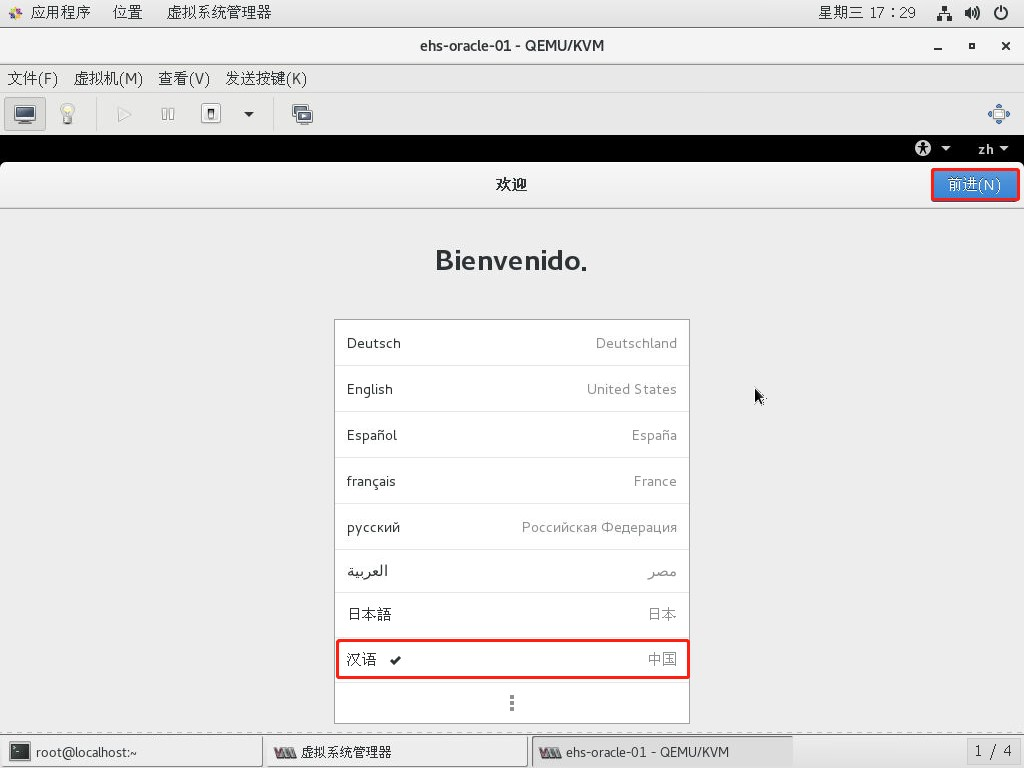Screen dimensions: 1024x768
Task: Open the 位置 menu
Action: 127,12
